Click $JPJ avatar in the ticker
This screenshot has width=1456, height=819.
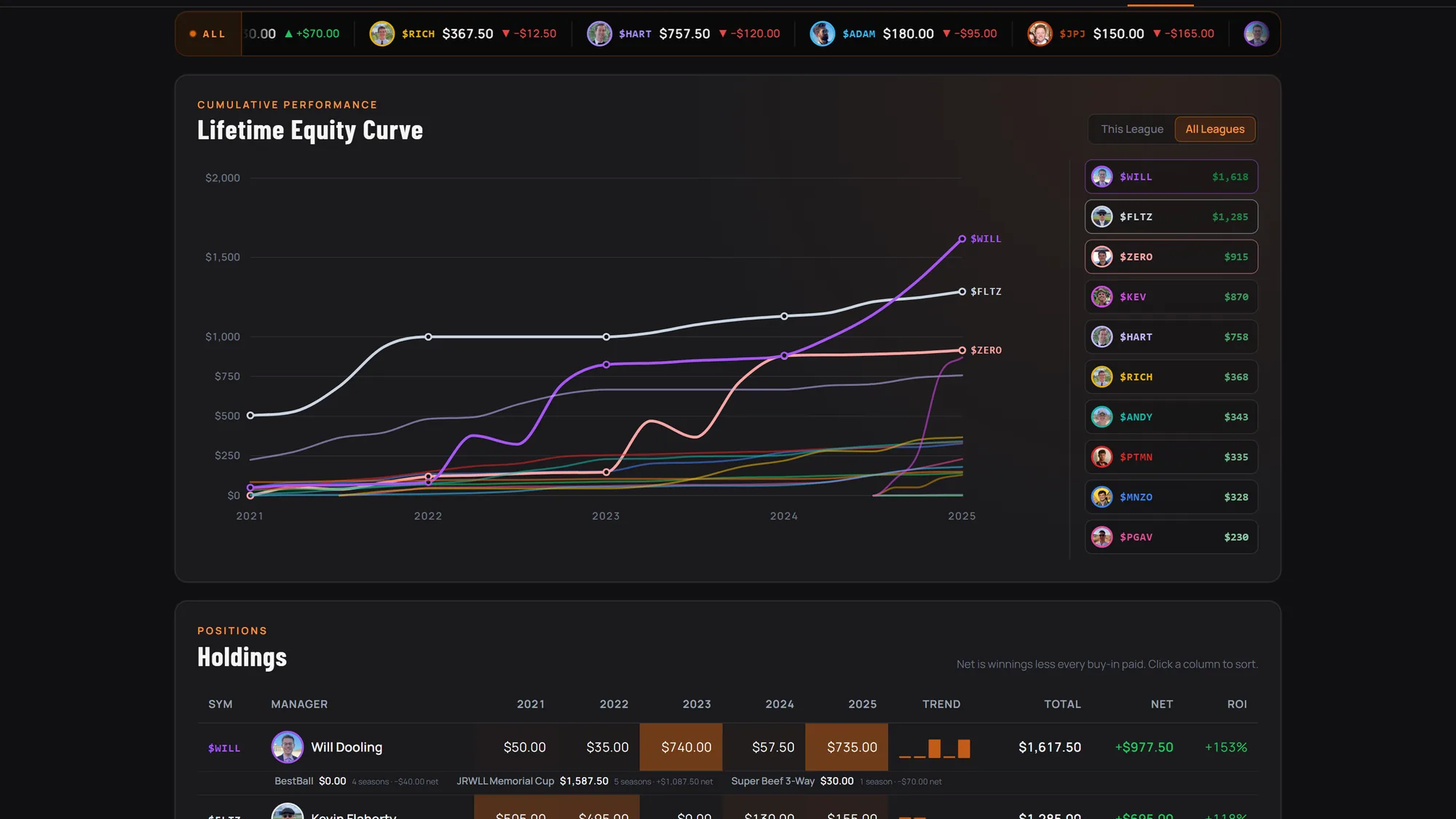click(x=1040, y=33)
